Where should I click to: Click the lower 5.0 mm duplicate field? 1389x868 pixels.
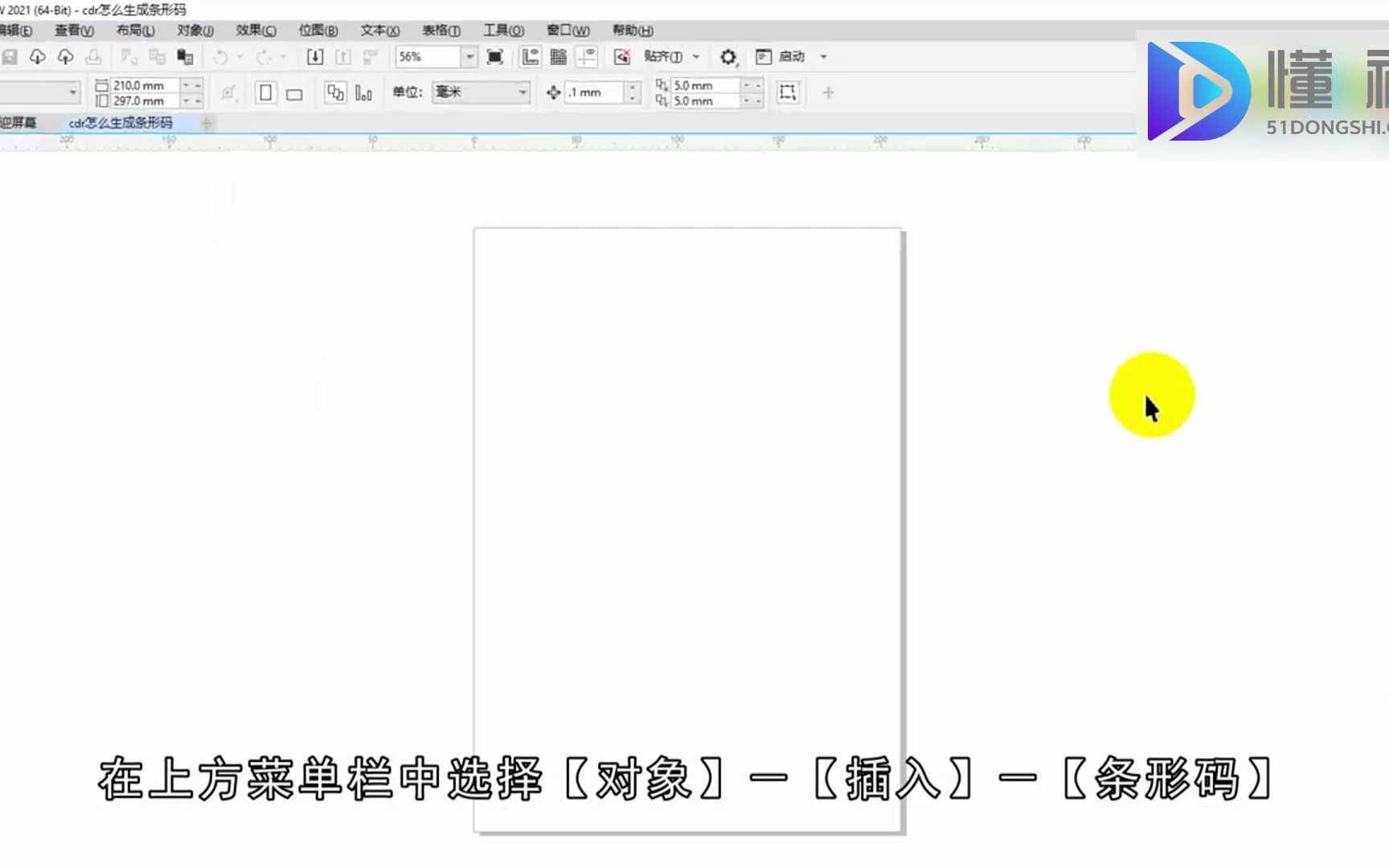705,101
